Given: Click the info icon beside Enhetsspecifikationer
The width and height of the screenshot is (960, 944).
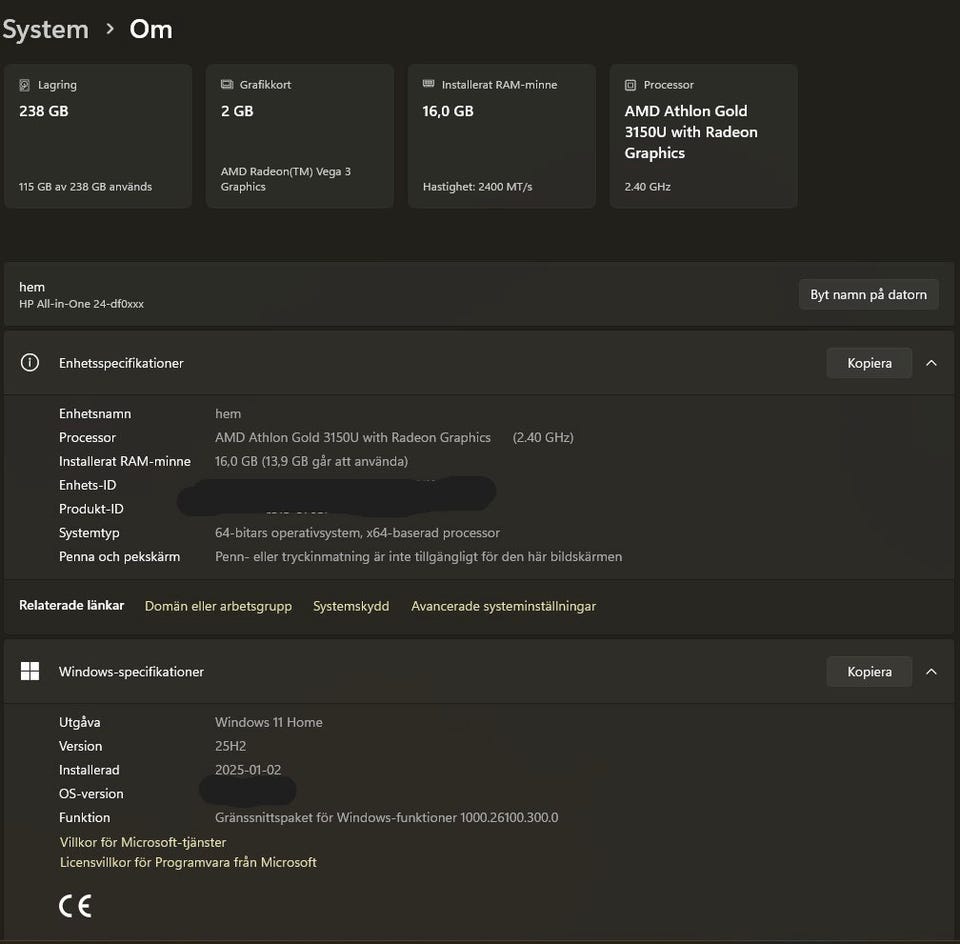Looking at the screenshot, I should [x=30, y=363].
